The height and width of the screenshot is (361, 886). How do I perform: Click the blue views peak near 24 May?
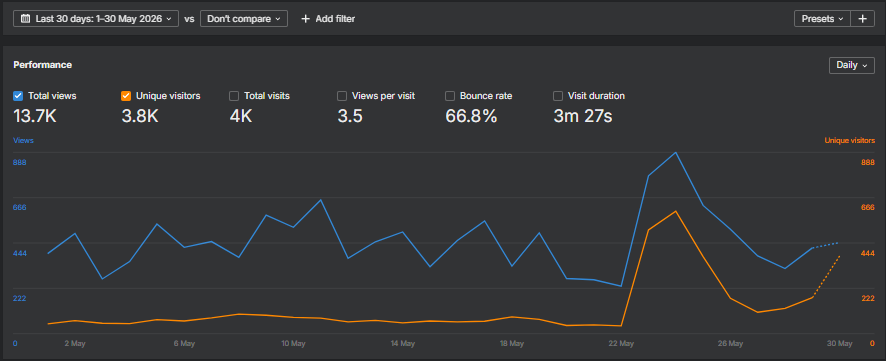pyautogui.click(x=675, y=153)
